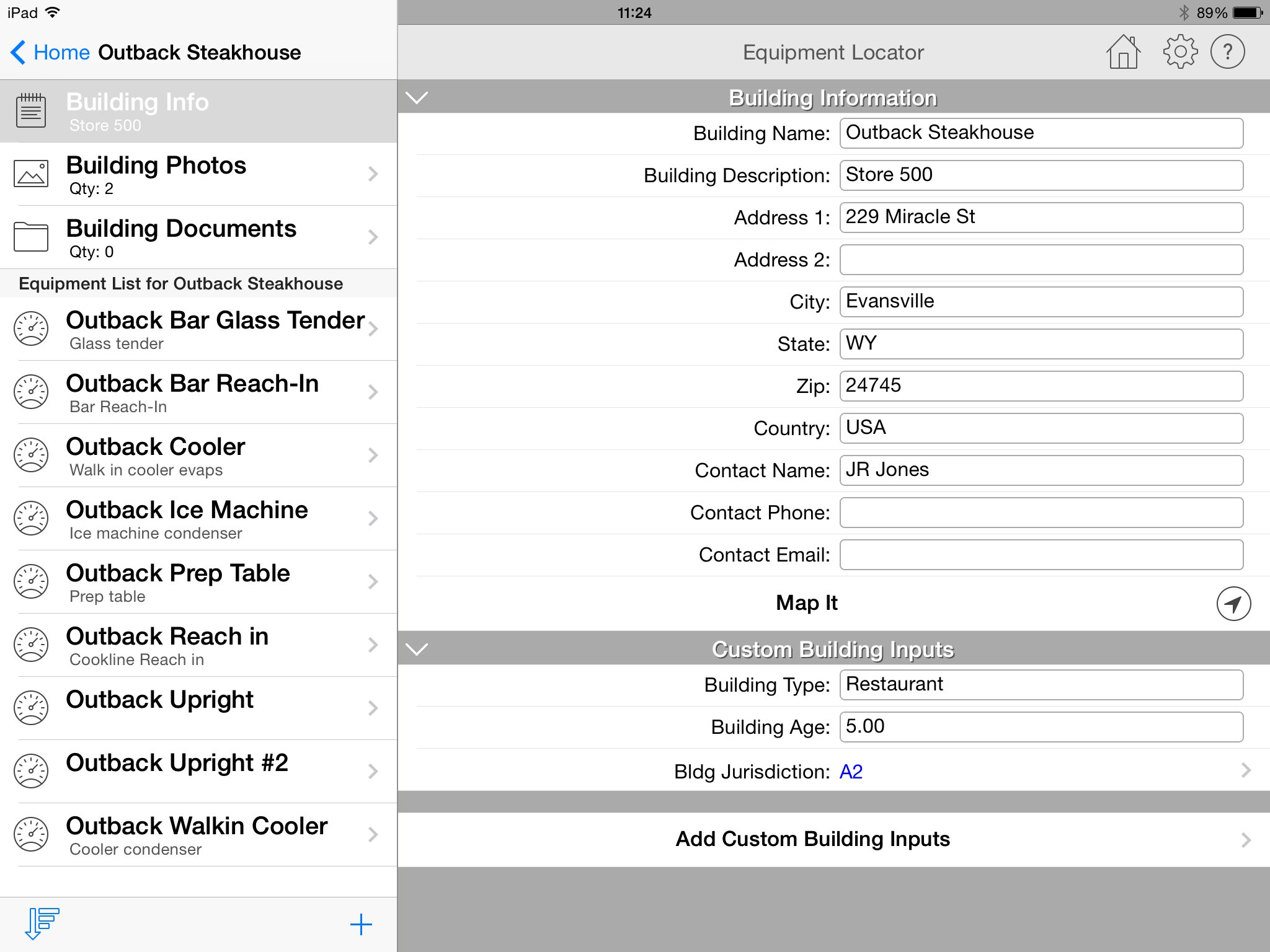Tap 'Equipment List for Outback Steakhouse' header
Viewport: 1270px width, 952px height.
point(180,284)
